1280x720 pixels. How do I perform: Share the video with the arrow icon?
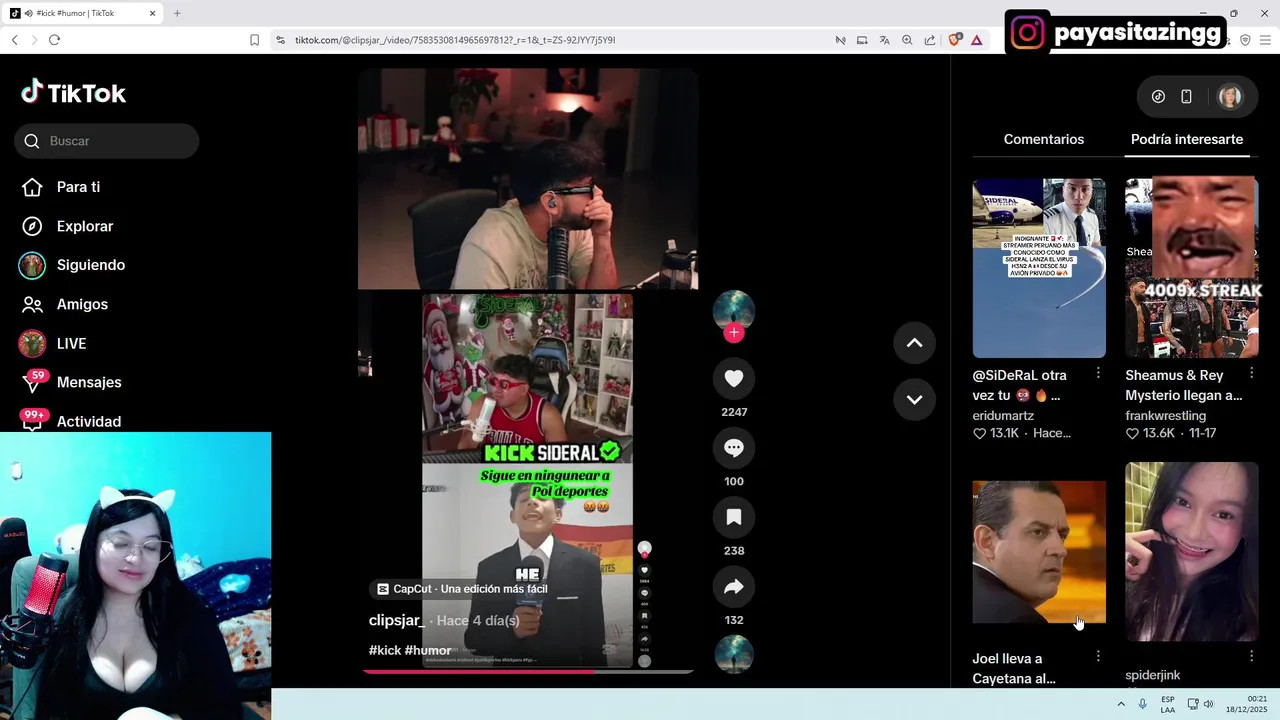tap(734, 586)
